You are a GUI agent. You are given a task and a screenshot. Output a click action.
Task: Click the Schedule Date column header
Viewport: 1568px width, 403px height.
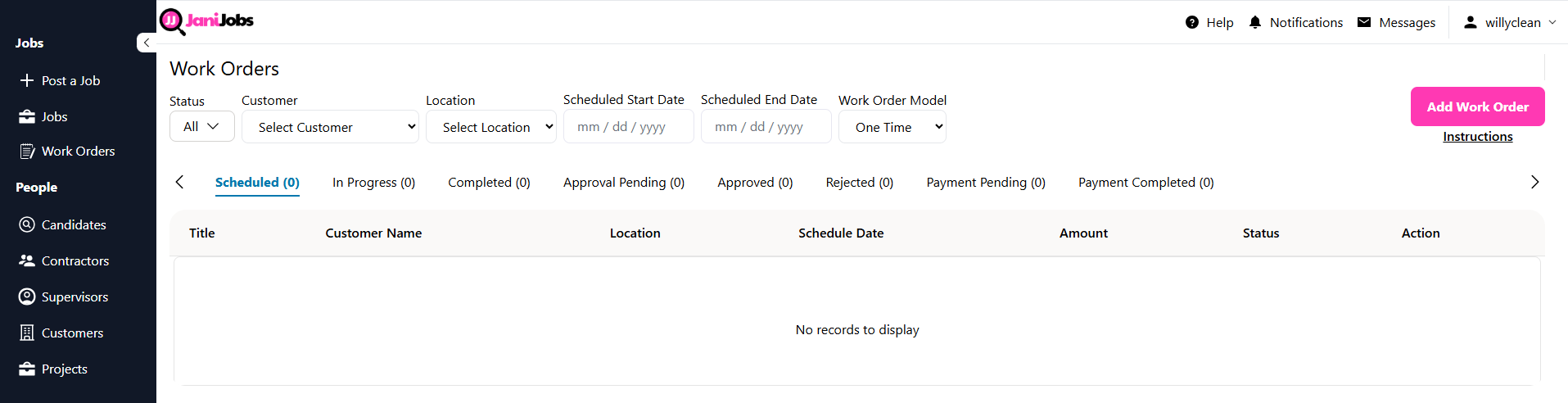point(841,233)
